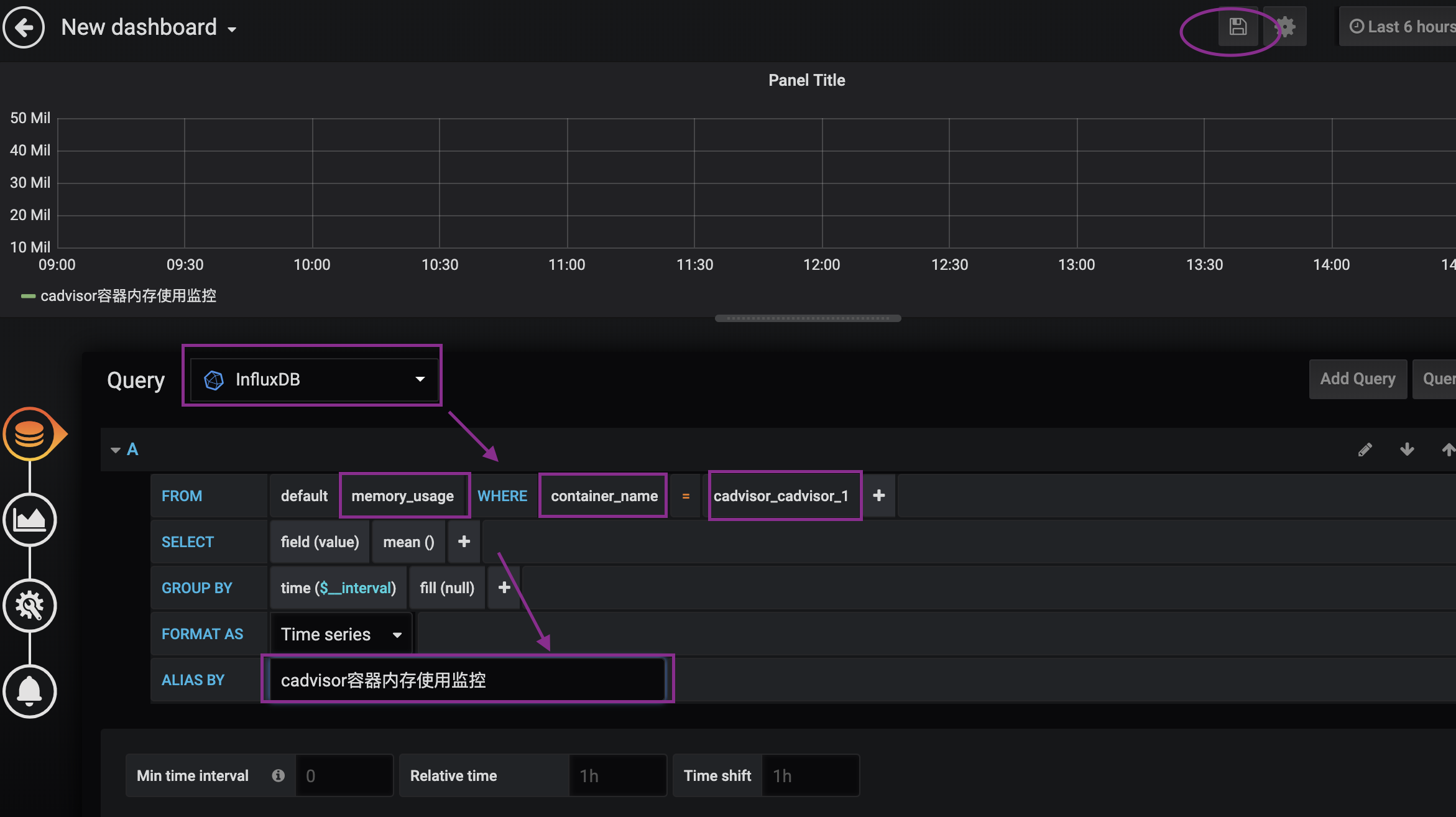1456x817 pixels.
Task: Edit time ($__interval) grouping
Action: (338, 588)
